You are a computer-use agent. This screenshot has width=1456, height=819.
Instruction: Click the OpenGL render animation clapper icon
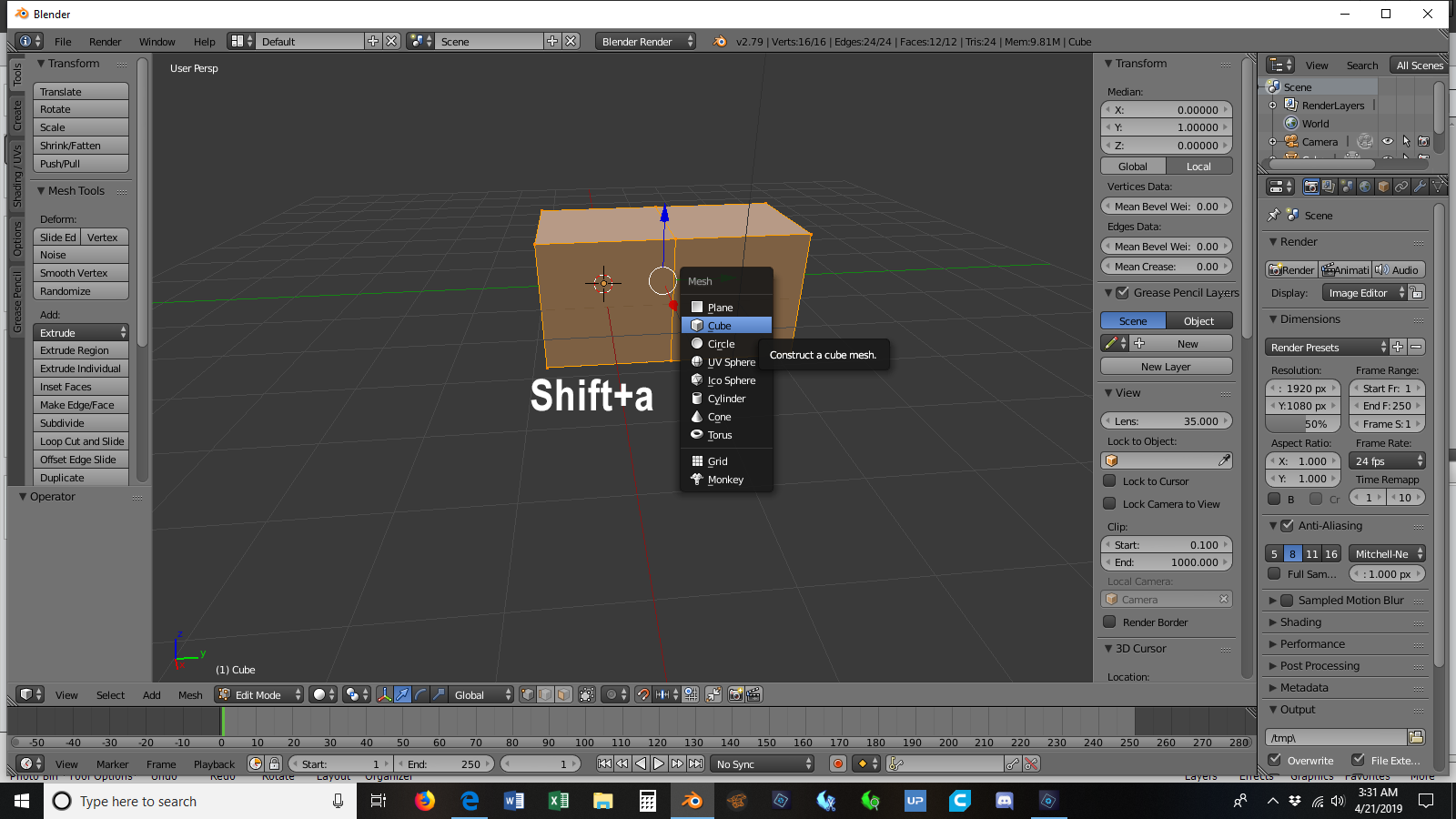coord(753,694)
